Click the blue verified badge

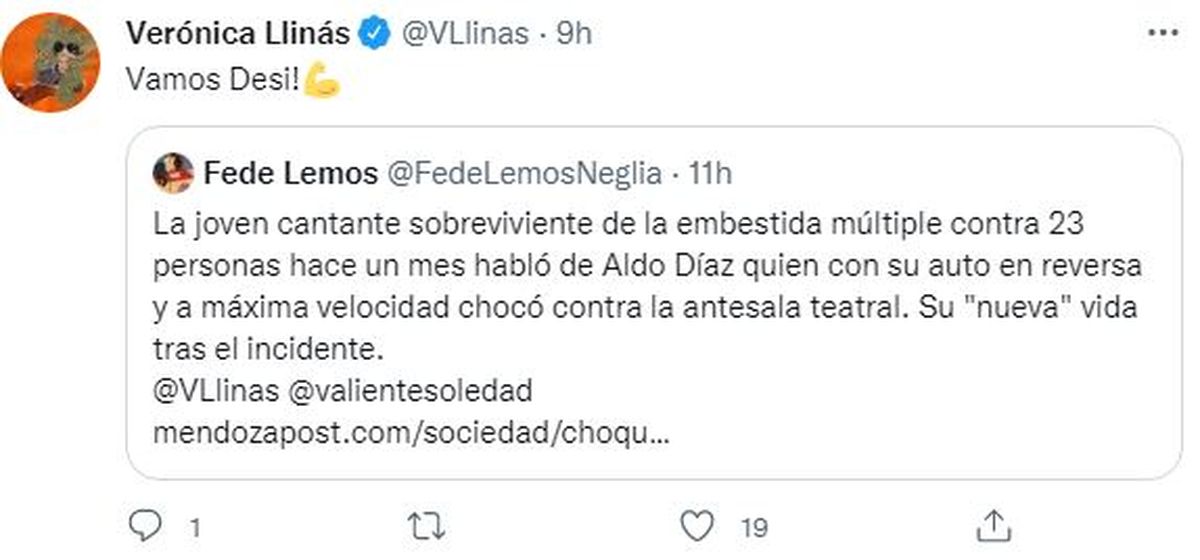(x=375, y=34)
